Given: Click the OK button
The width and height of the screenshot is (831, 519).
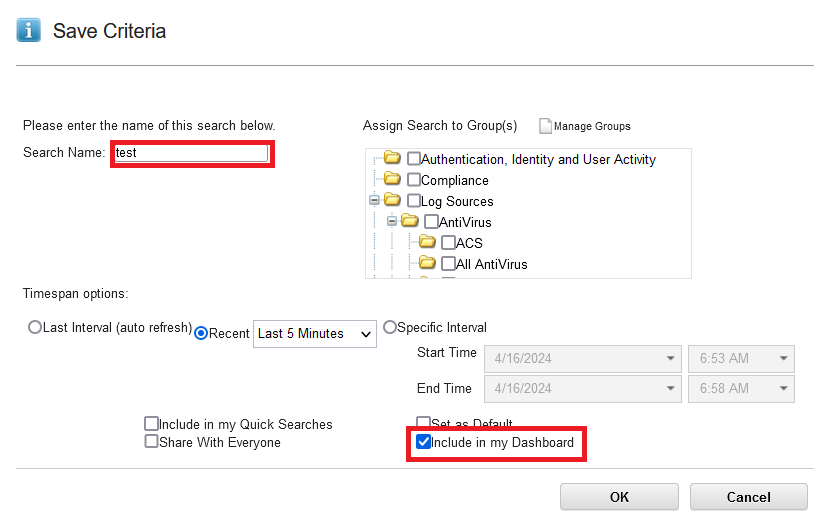Looking at the screenshot, I should click(x=619, y=497).
